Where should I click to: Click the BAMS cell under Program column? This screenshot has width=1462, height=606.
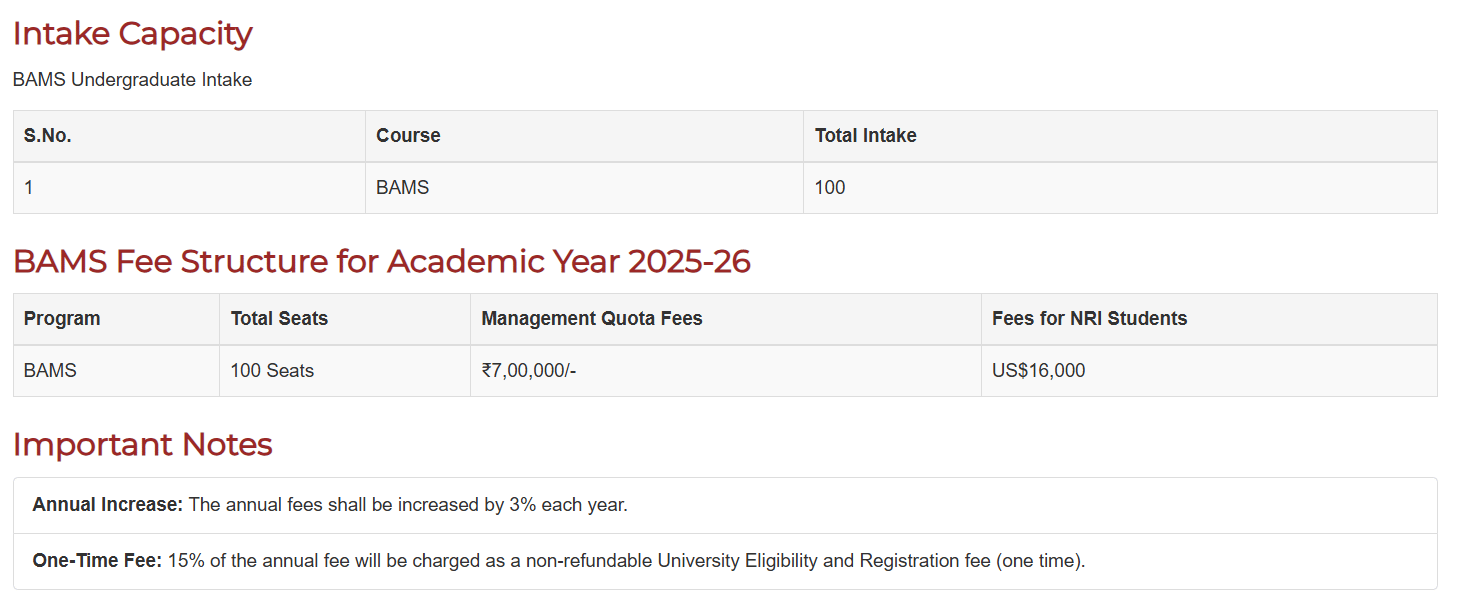click(50, 371)
